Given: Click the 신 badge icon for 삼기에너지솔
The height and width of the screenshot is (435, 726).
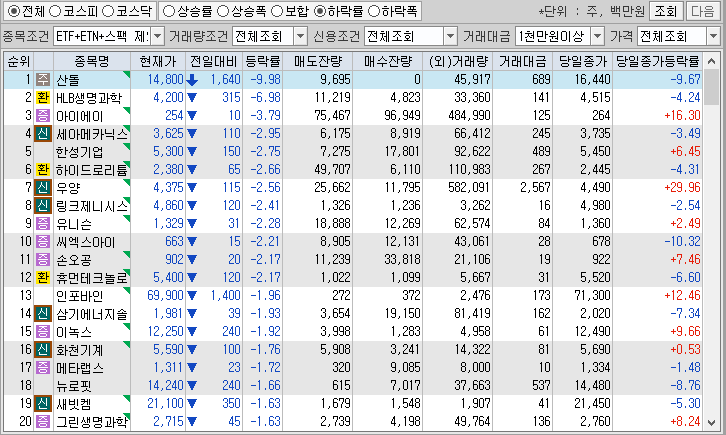Looking at the screenshot, I should [43, 314].
